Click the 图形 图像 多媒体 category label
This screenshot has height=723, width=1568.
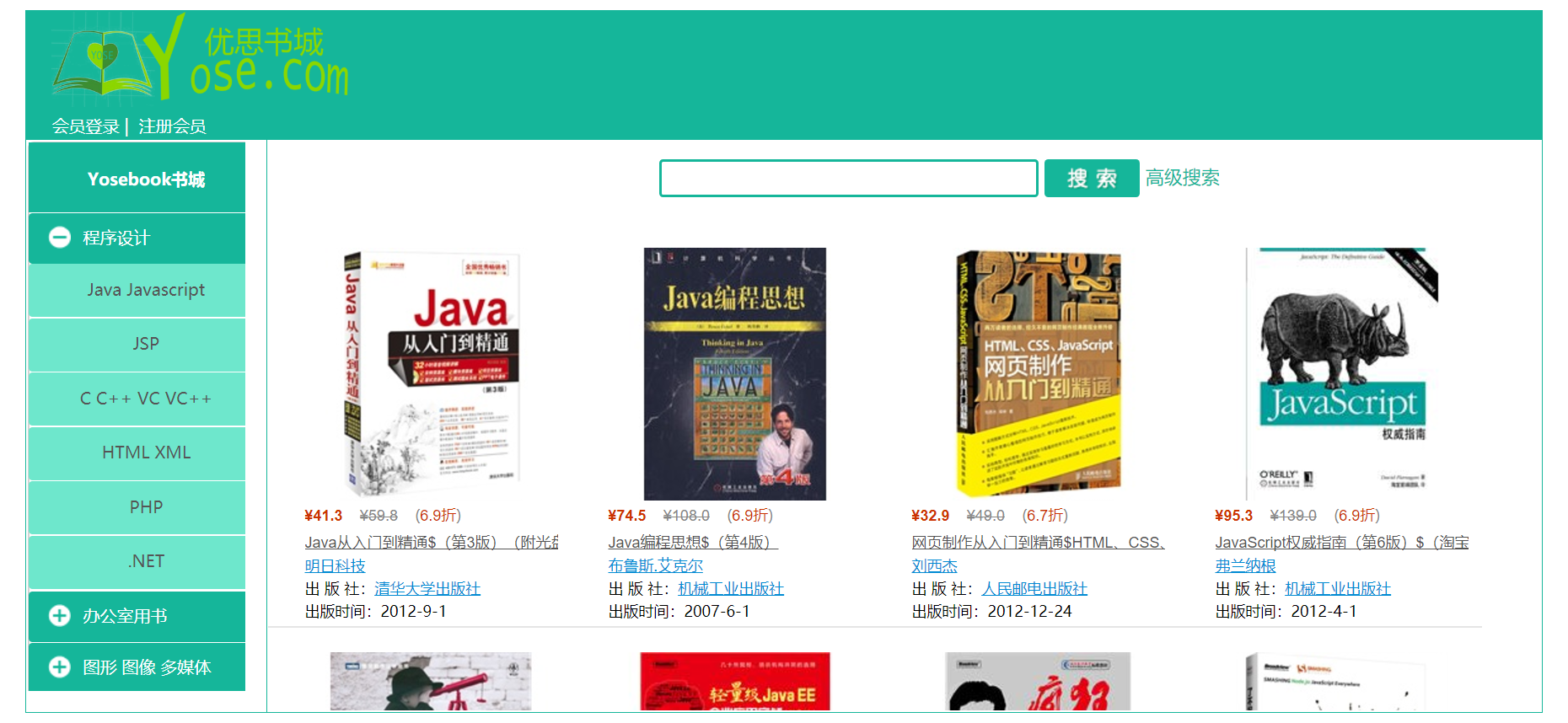tap(147, 668)
